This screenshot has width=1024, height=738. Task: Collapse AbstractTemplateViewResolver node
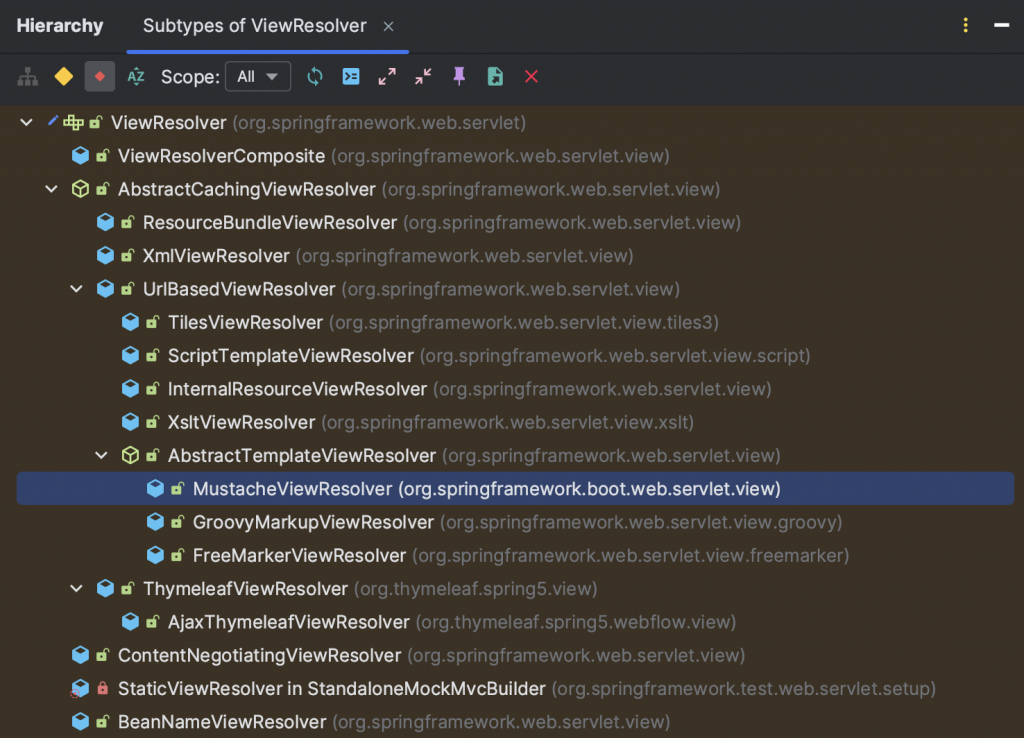click(x=102, y=455)
